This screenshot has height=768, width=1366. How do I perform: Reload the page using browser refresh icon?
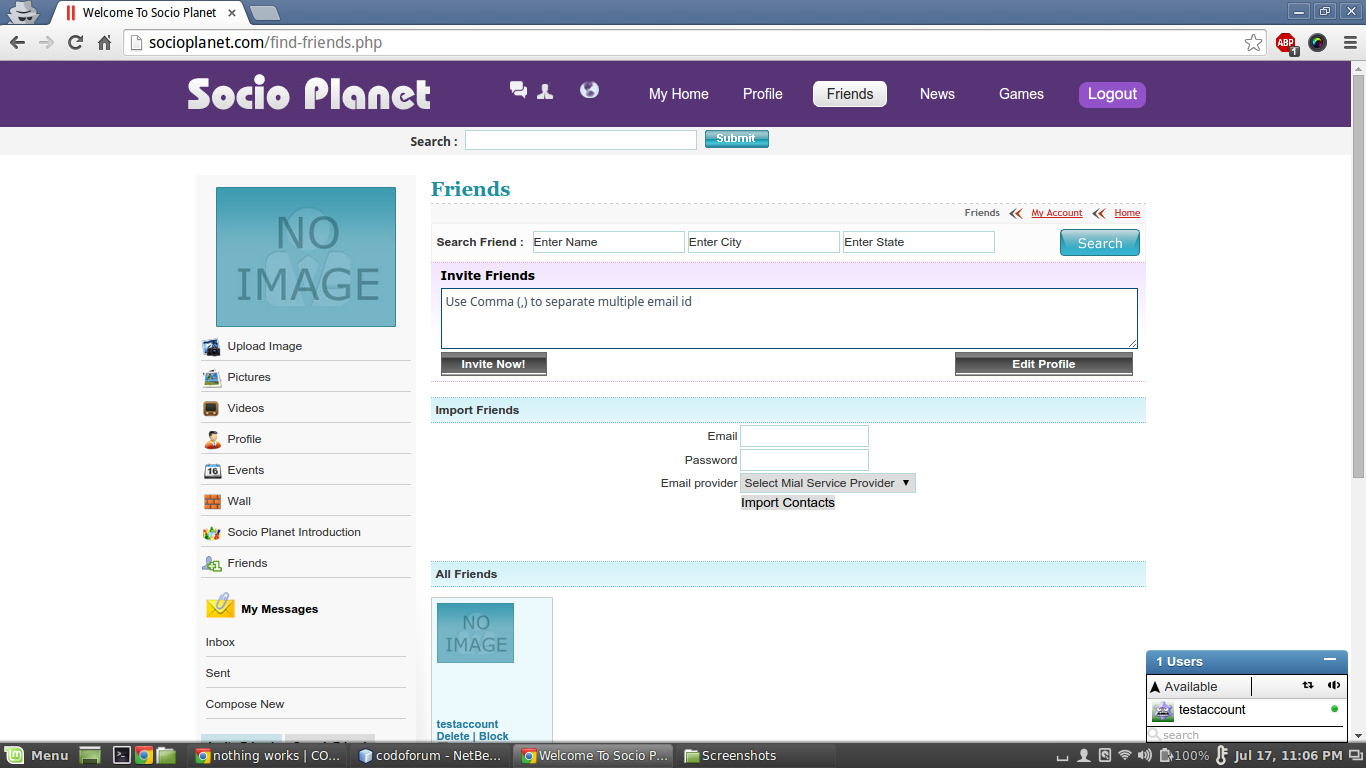click(75, 42)
